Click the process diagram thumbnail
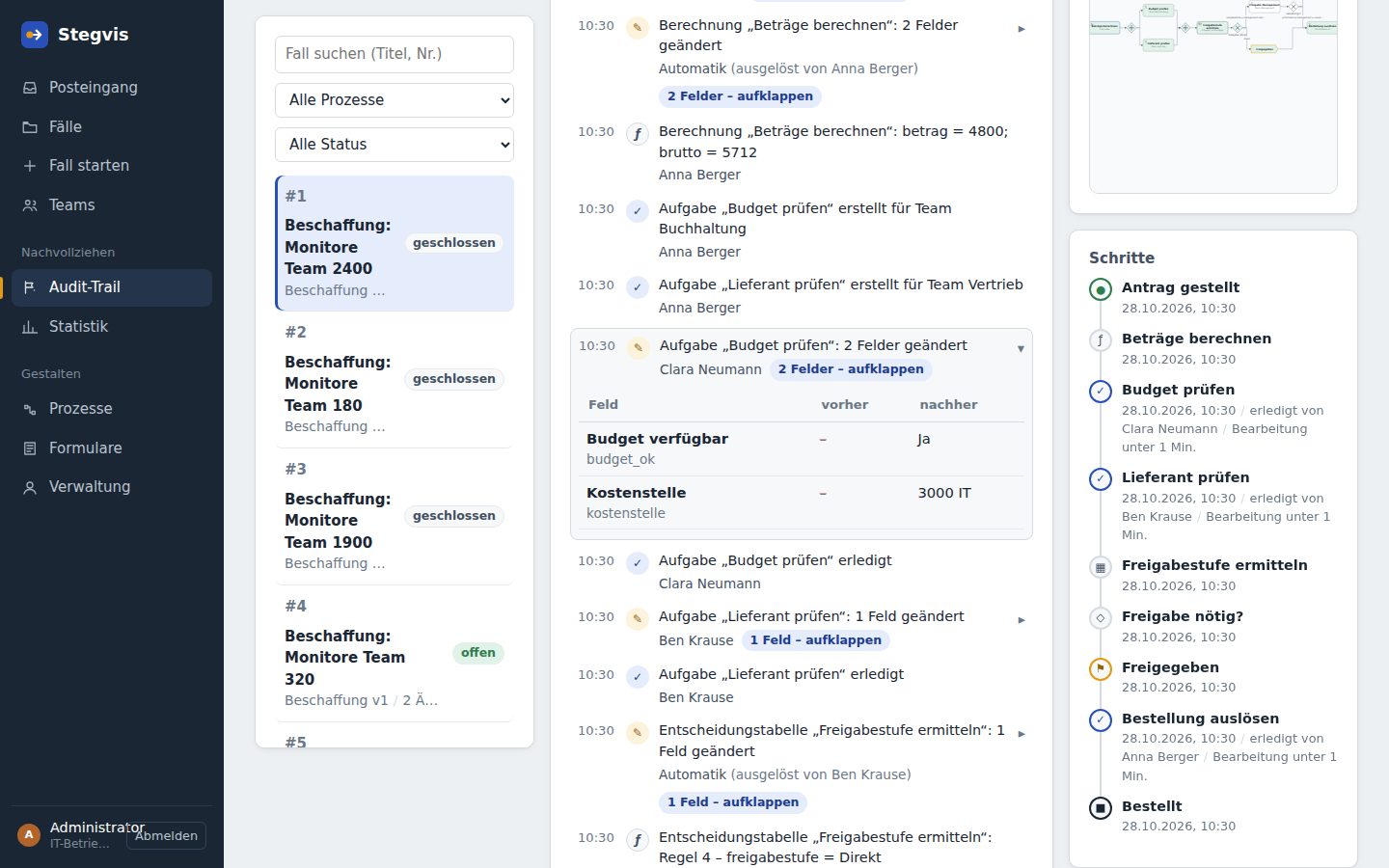This screenshot has width=1389, height=868. [1213, 96]
